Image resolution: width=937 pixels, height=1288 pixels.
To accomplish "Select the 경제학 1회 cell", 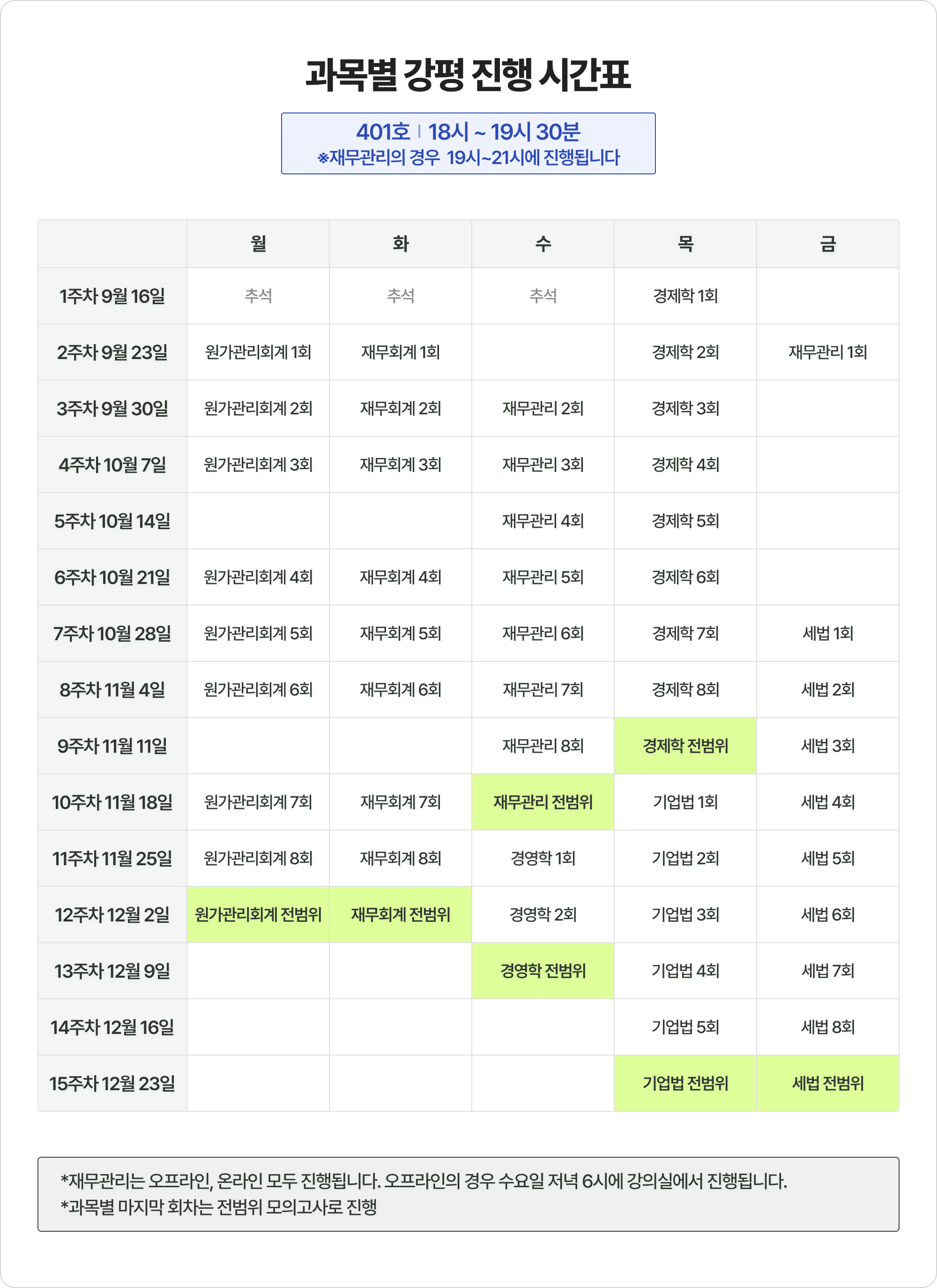I will pos(685,296).
